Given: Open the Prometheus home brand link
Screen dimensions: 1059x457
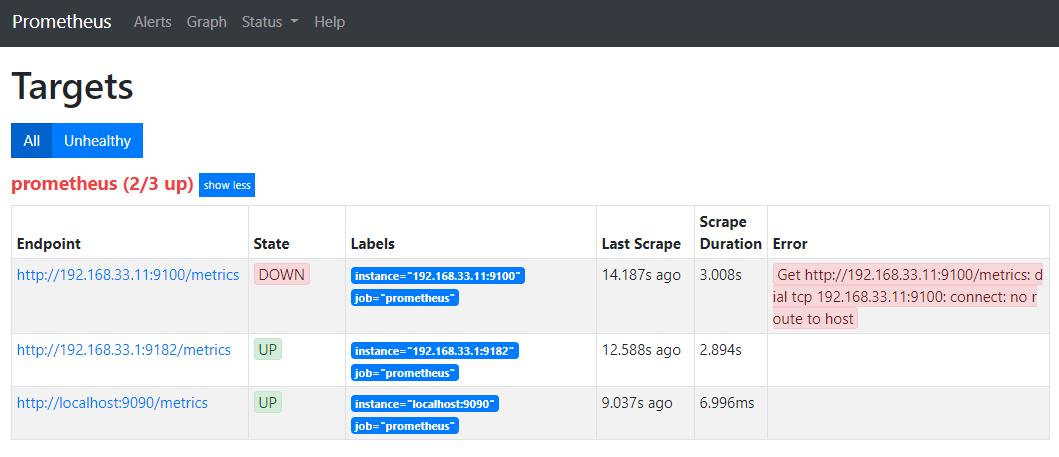Looking at the screenshot, I should 61,22.
